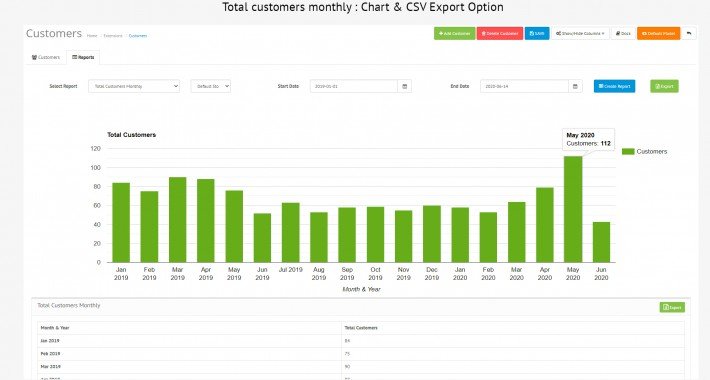
Task: Click the Start Date input field
Action: (354, 86)
